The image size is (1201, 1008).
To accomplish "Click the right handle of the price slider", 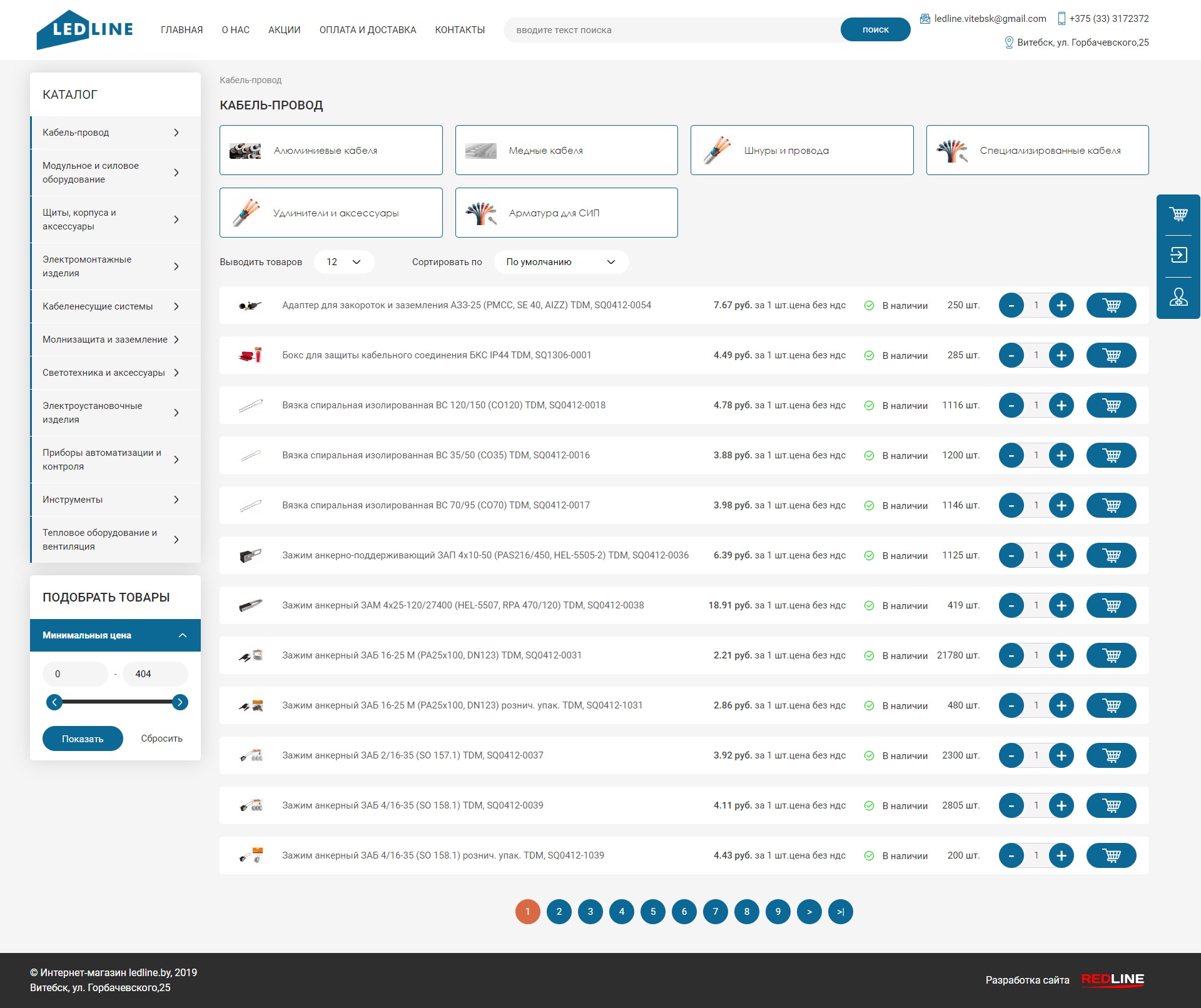I will (x=180, y=702).
